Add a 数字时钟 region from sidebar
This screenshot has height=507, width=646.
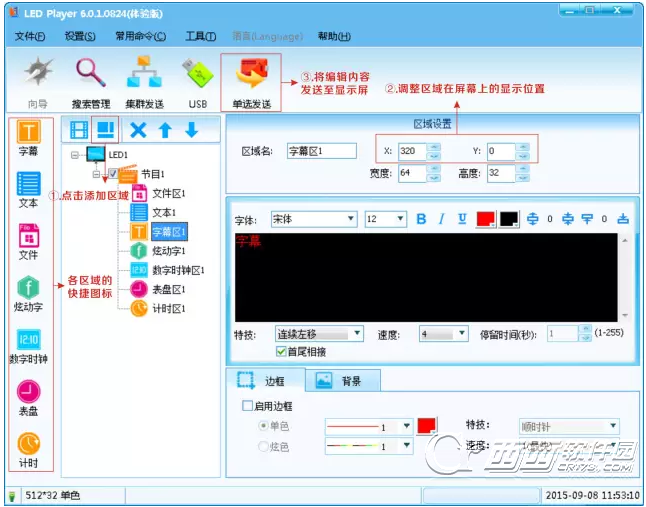coord(28,340)
